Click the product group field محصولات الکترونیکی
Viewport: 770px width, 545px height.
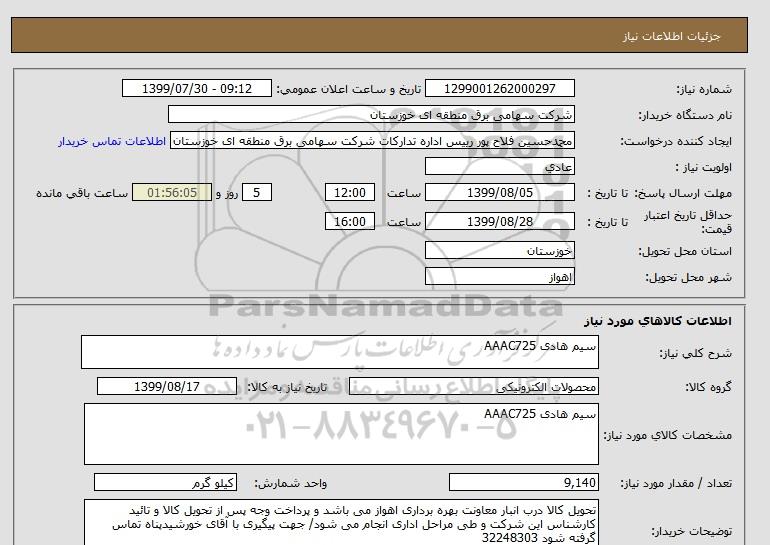474,386
